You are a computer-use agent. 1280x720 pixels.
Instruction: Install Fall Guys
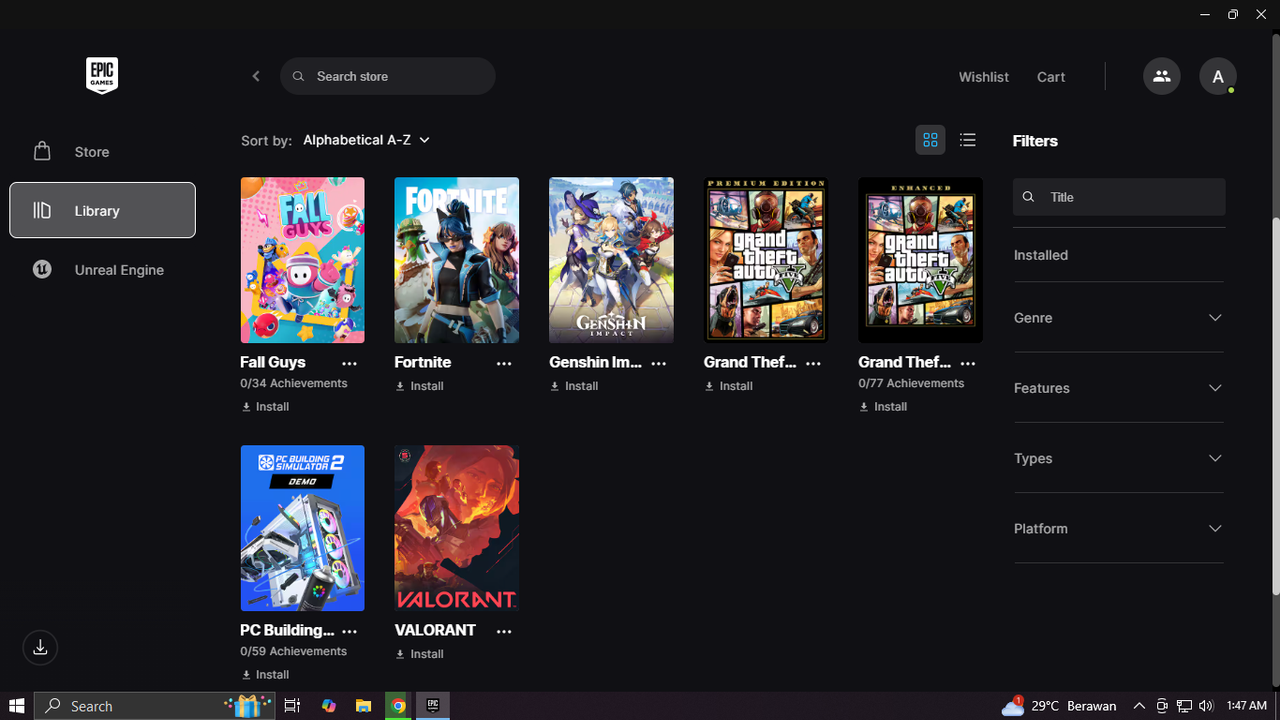[x=266, y=407]
